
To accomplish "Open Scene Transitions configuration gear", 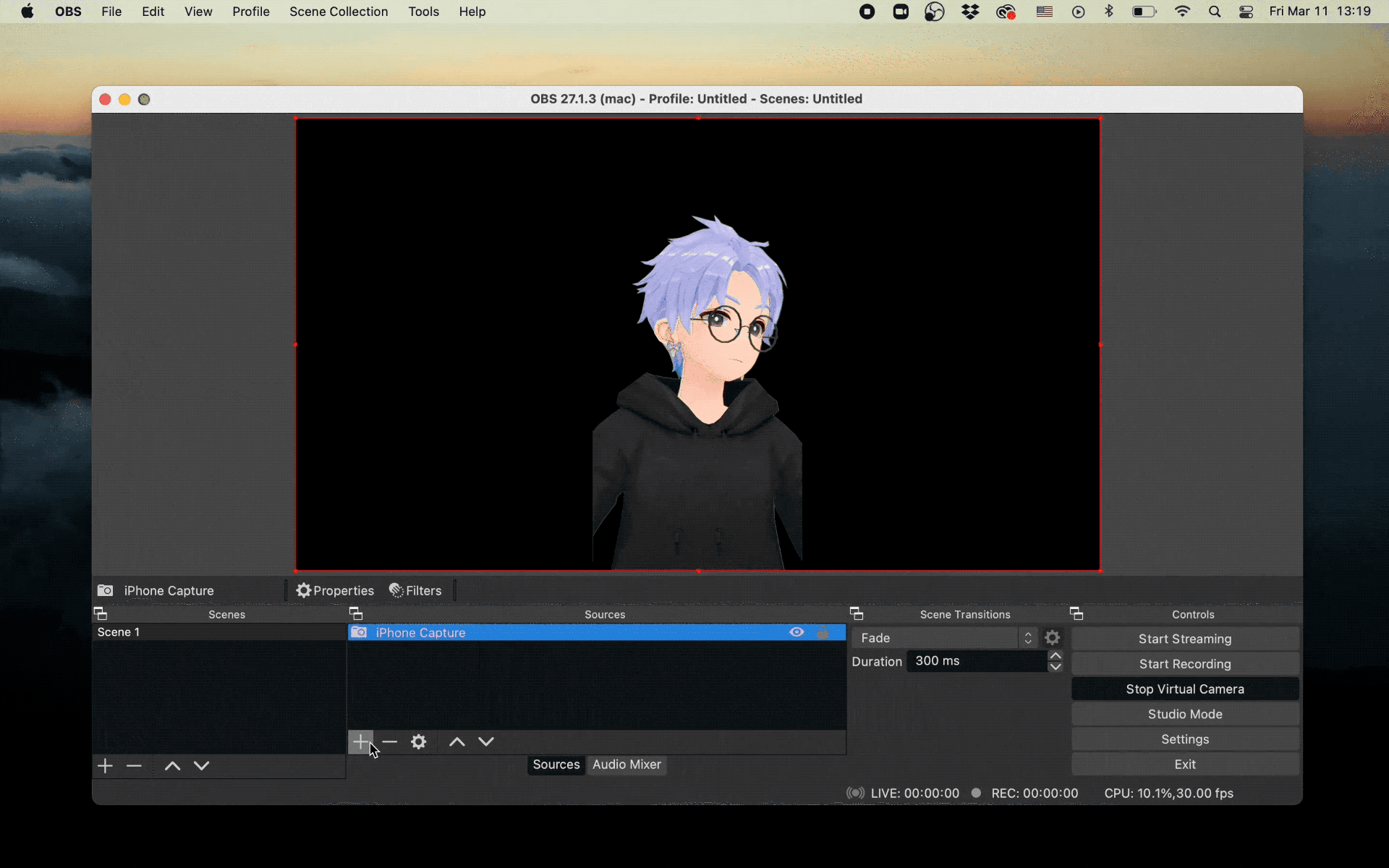I will [x=1052, y=637].
